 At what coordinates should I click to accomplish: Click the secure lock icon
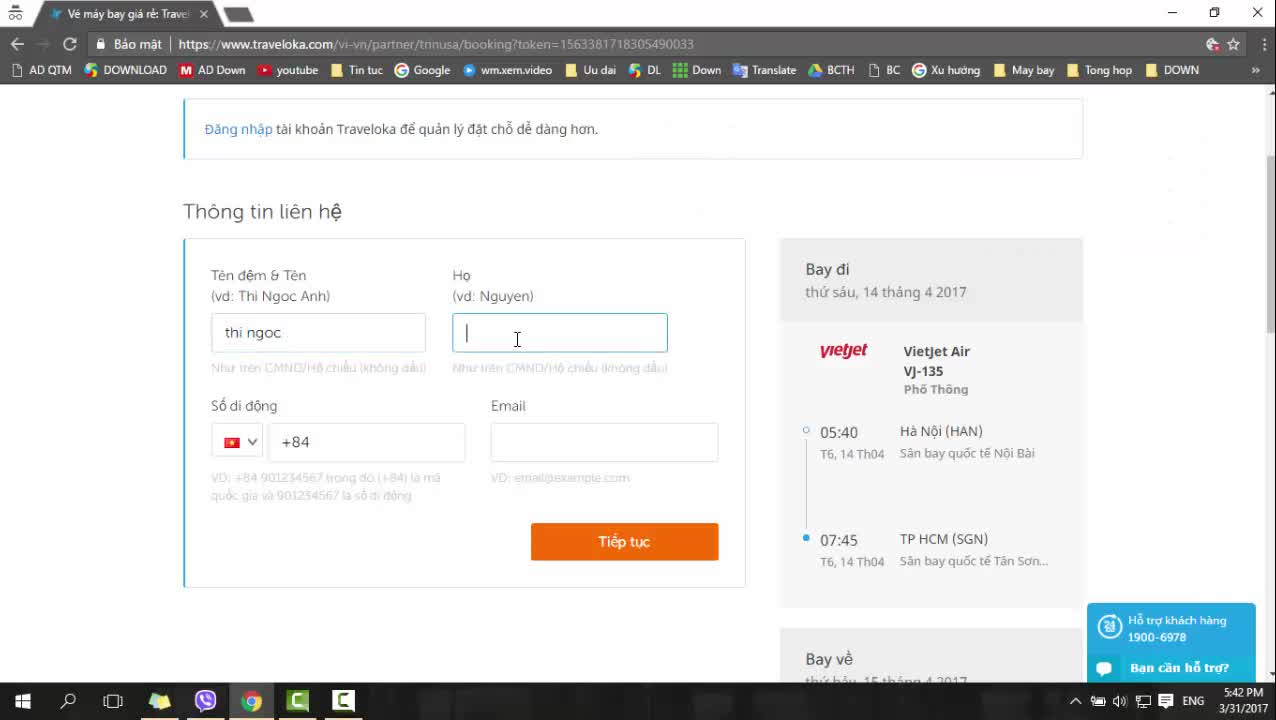pos(100,44)
